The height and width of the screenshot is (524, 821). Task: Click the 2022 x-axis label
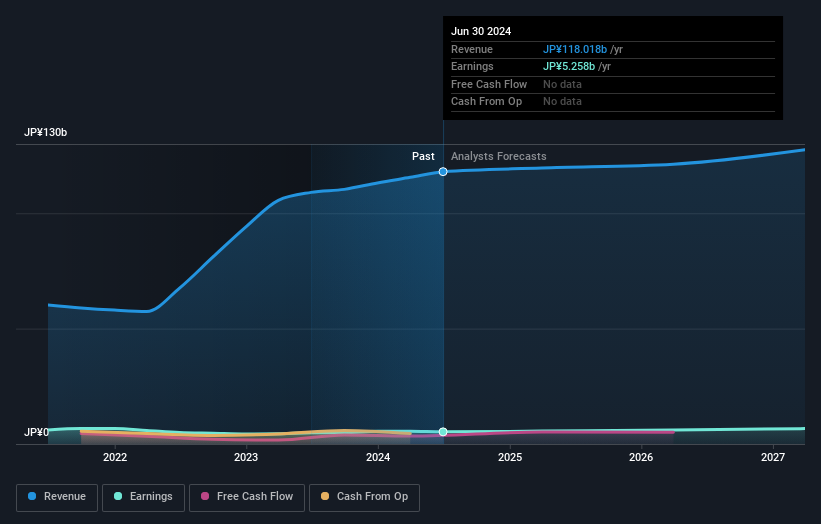pyautogui.click(x=115, y=457)
